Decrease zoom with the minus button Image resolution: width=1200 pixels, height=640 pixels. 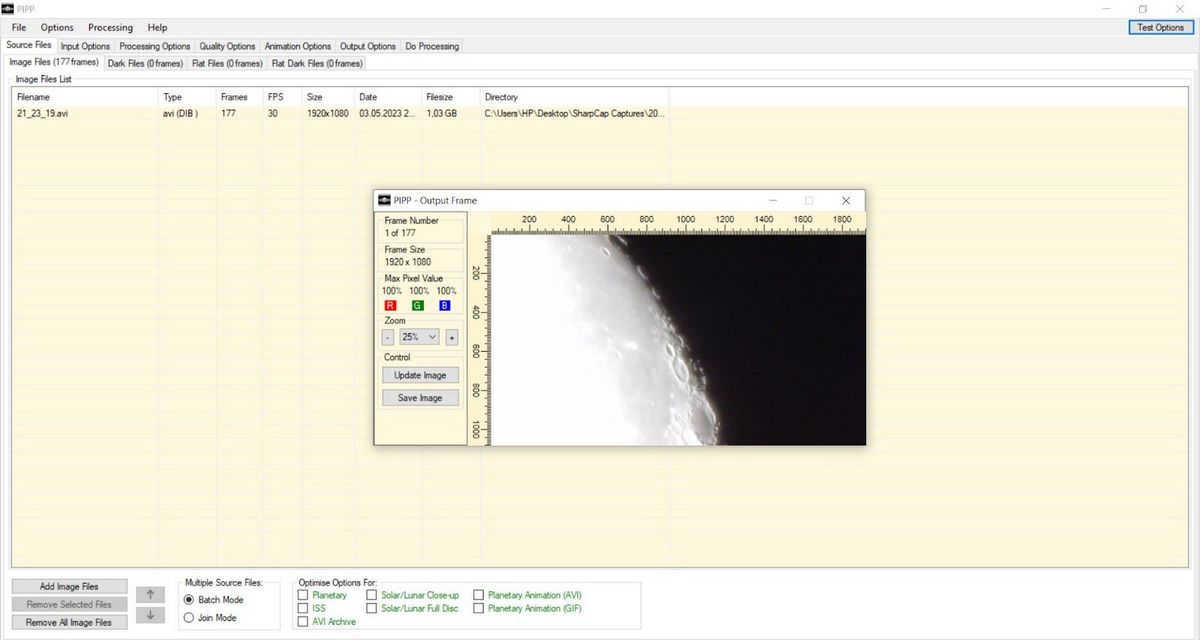click(x=388, y=338)
